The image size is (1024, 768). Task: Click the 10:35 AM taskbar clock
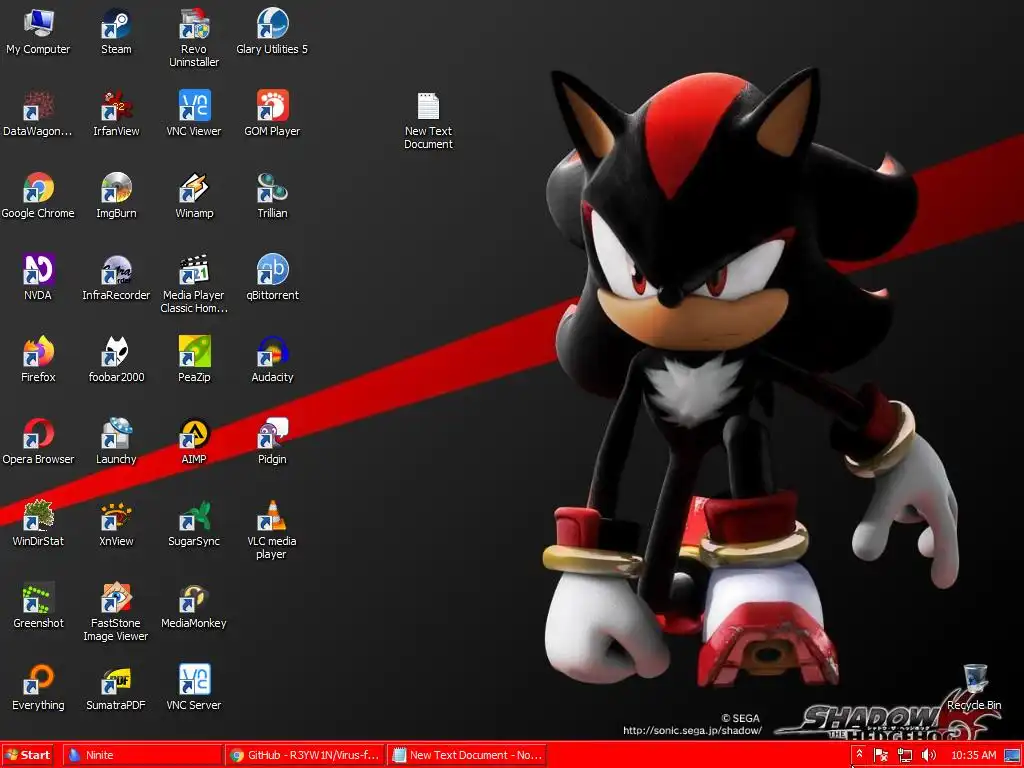click(x=974, y=756)
